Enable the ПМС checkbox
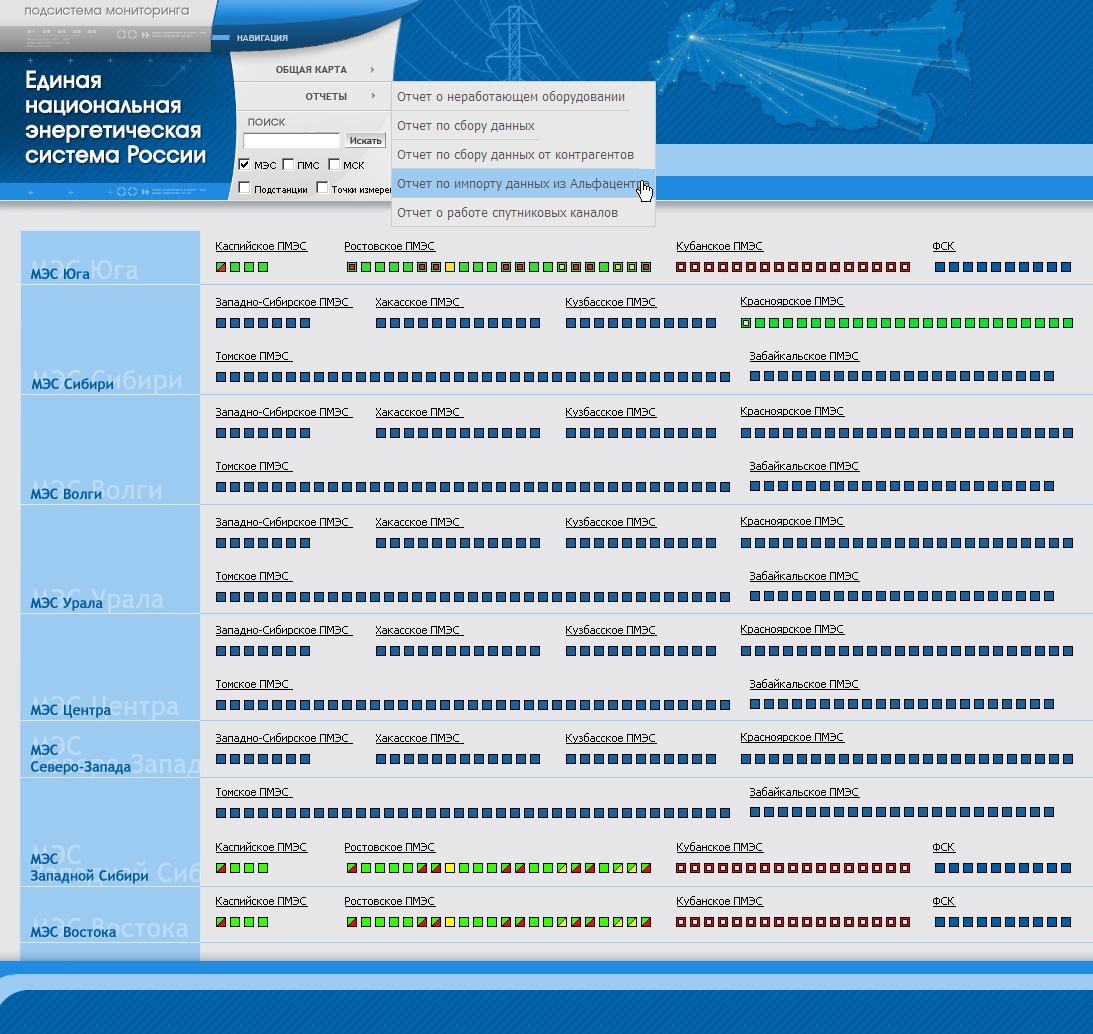Screen dimensions: 1093x1034 coord(288,165)
